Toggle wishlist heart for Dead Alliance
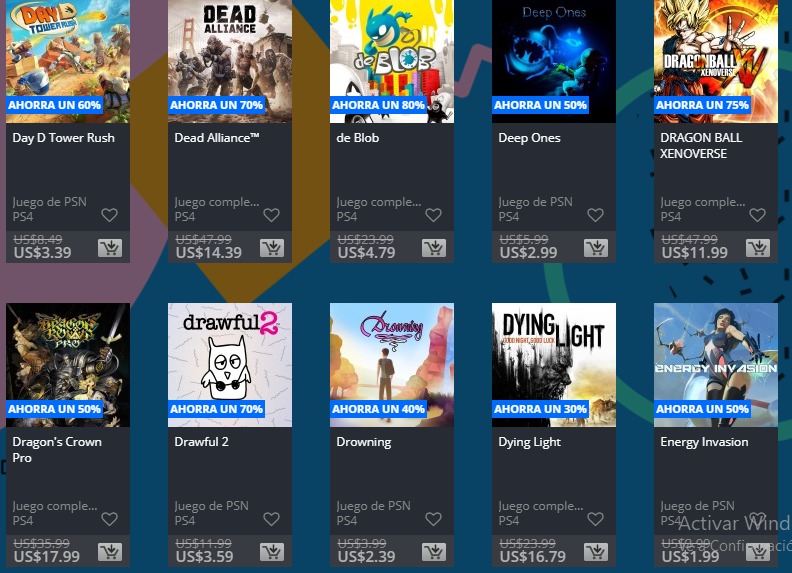 (x=272, y=215)
